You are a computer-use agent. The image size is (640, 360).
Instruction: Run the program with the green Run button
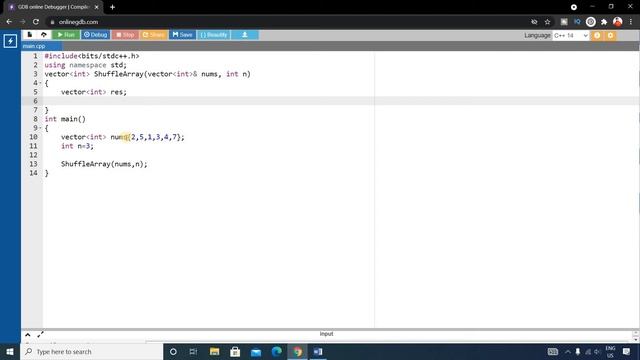coord(66,35)
